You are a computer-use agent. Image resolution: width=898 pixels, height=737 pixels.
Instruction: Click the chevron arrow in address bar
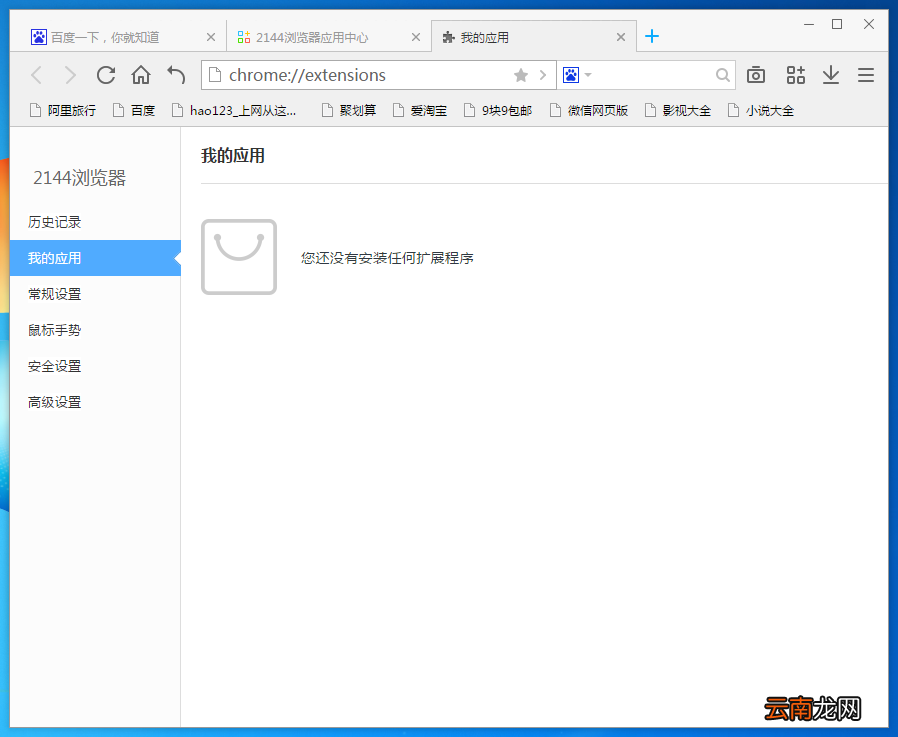542,75
